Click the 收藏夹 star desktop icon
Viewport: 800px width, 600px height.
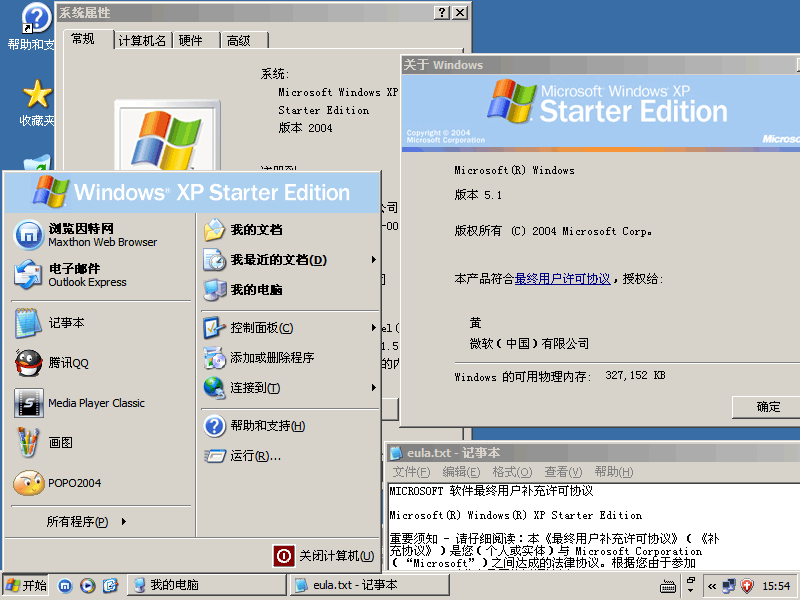(x=37, y=104)
